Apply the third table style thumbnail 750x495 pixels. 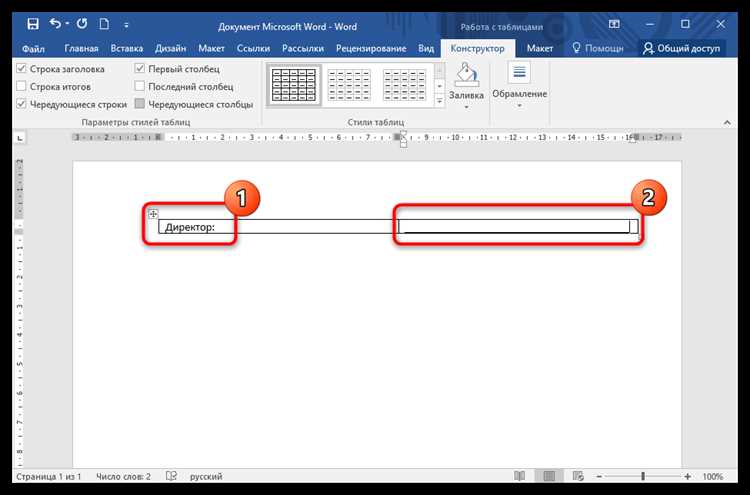405,85
